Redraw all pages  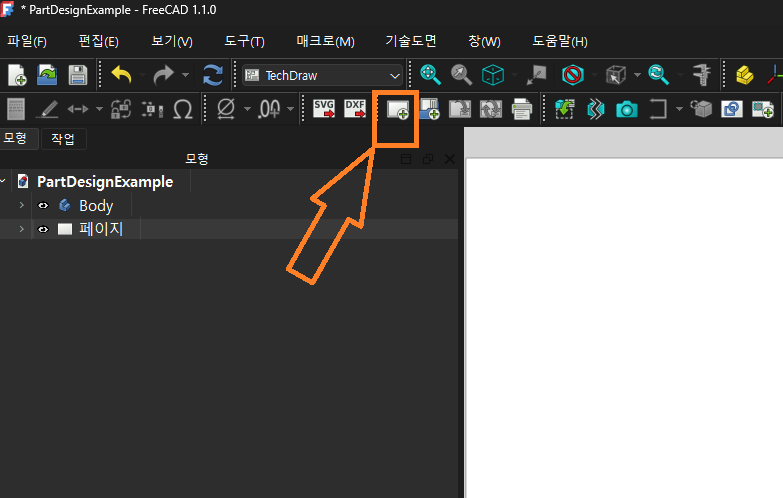tap(491, 109)
